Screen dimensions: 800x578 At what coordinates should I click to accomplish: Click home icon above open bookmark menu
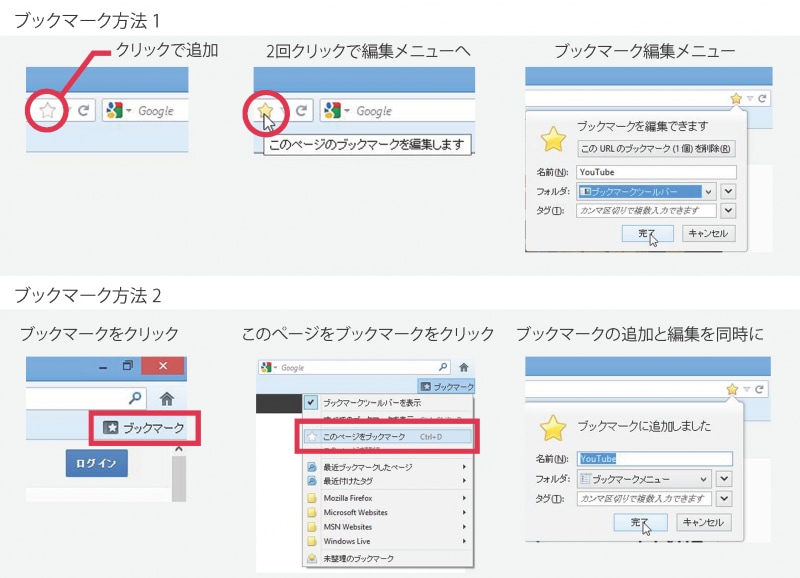[464, 367]
